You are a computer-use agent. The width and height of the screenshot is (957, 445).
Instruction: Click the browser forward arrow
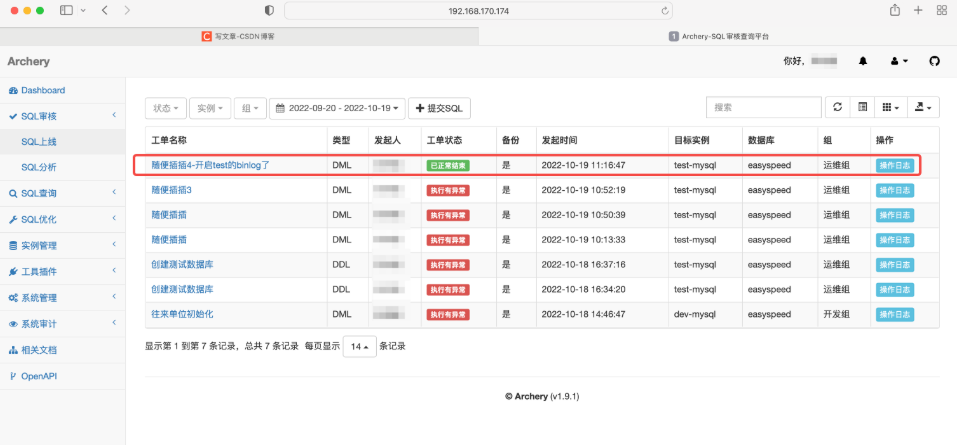click(127, 10)
